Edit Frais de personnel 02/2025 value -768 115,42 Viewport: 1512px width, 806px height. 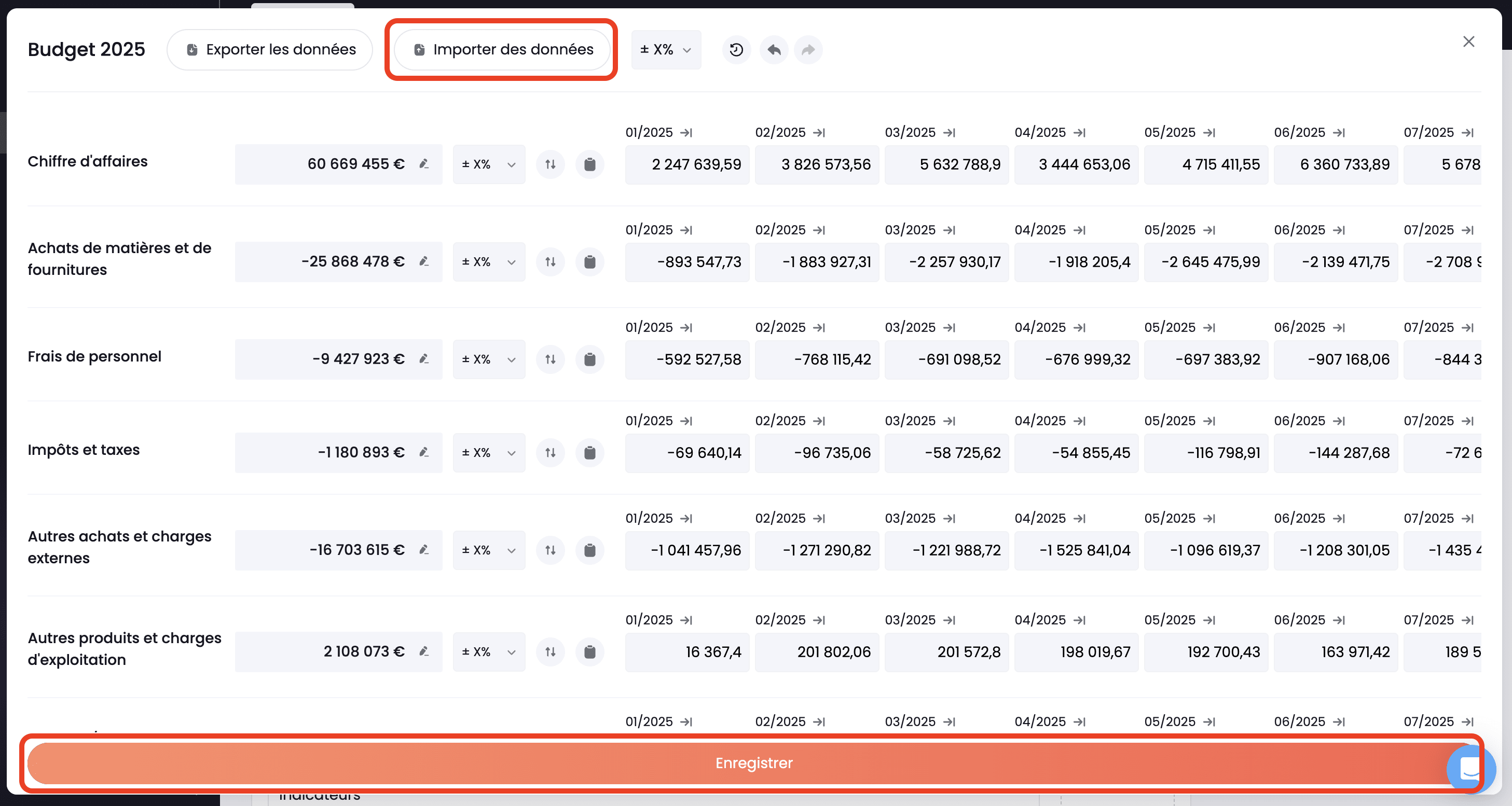click(817, 359)
